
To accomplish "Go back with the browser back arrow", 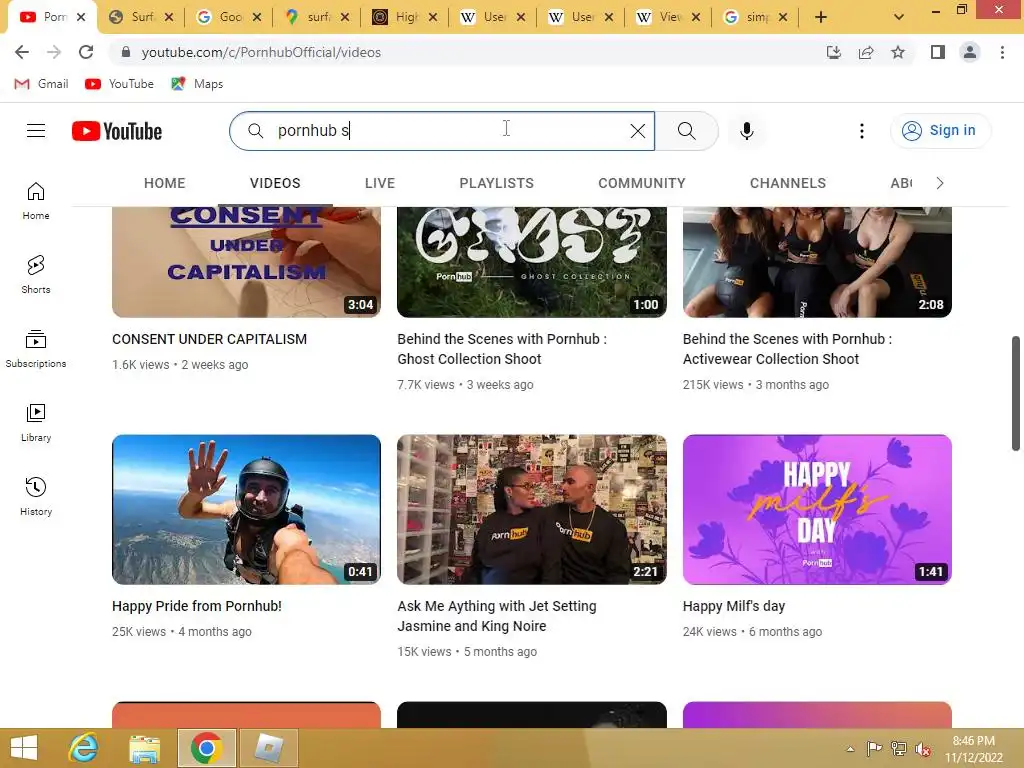I will pos(22,52).
